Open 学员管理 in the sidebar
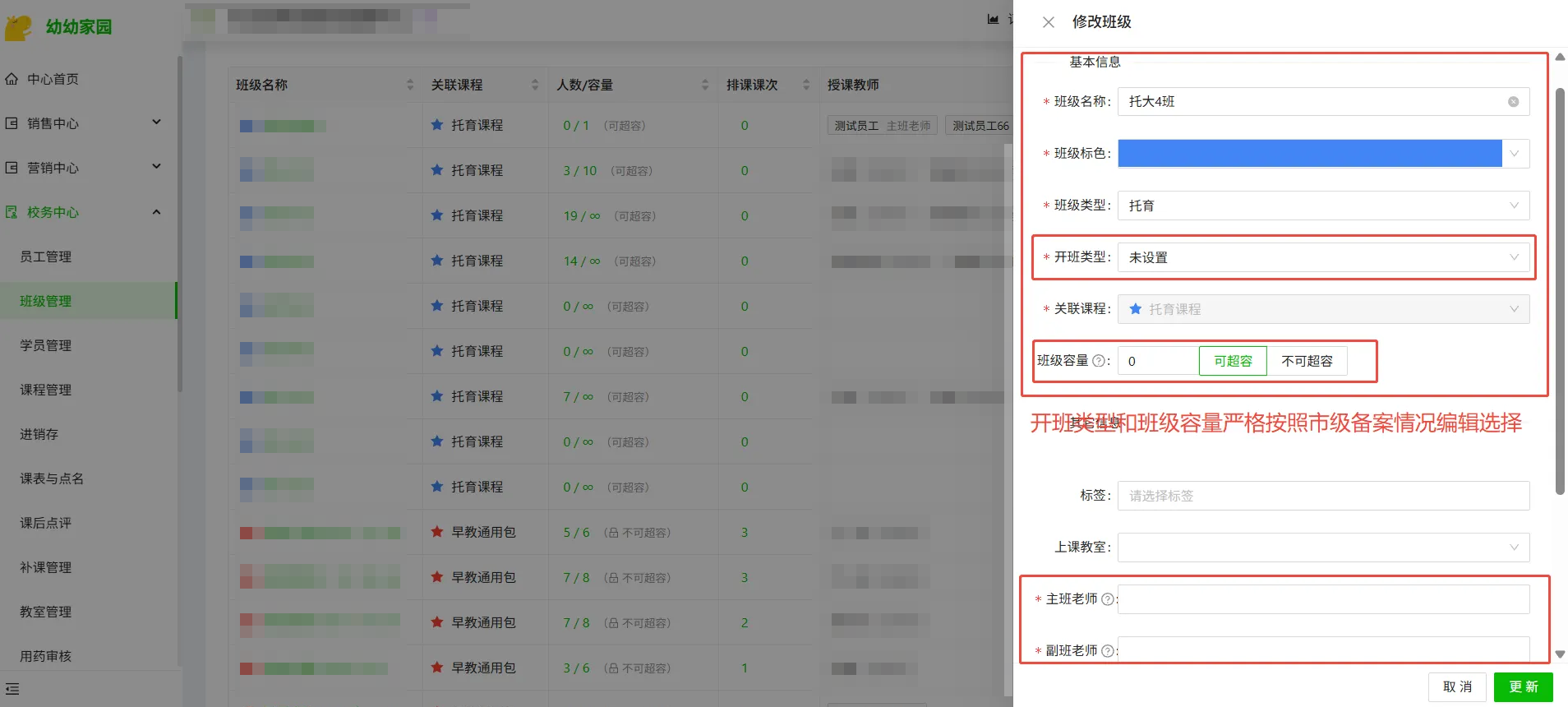The width and height of the screenshot is (1568, 707). (46, 345)
